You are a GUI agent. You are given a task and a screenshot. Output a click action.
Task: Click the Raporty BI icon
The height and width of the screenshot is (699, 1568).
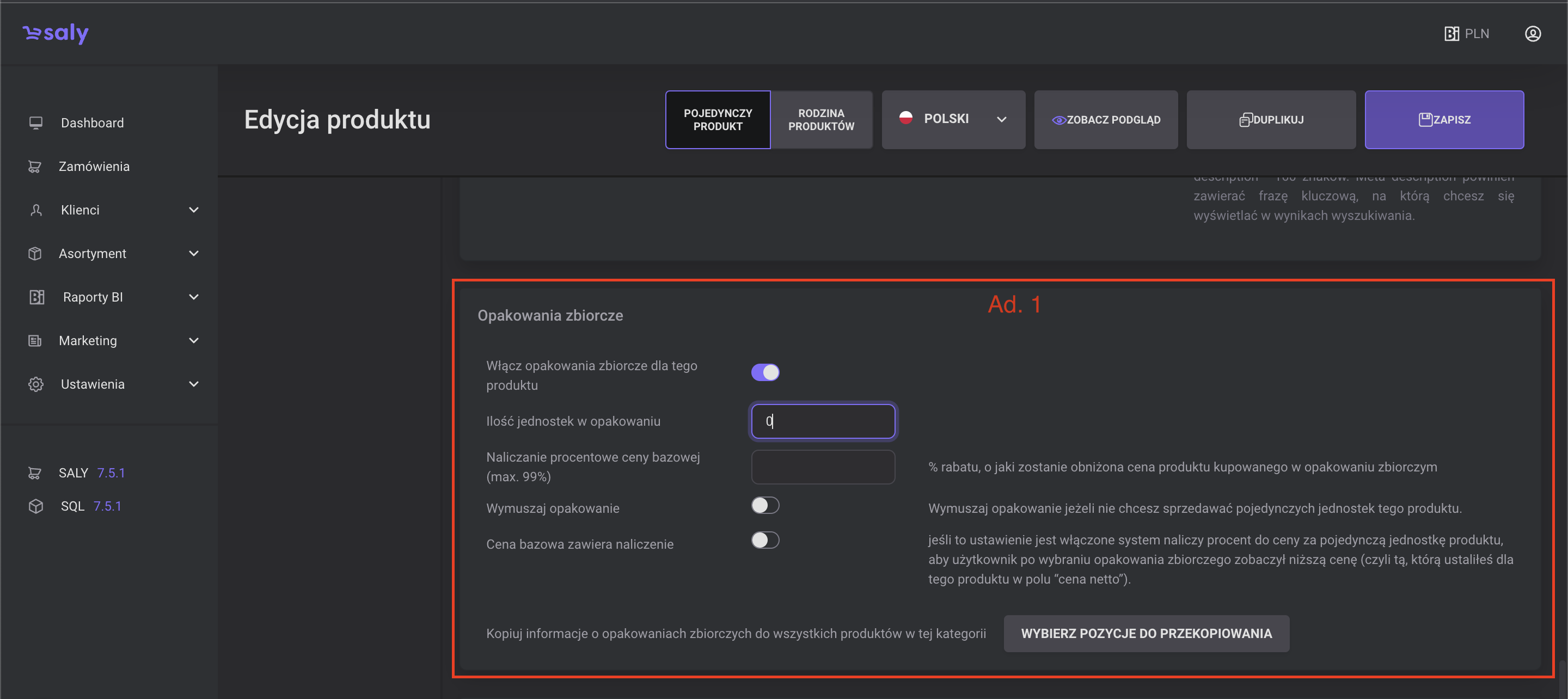tap(36, 297)
